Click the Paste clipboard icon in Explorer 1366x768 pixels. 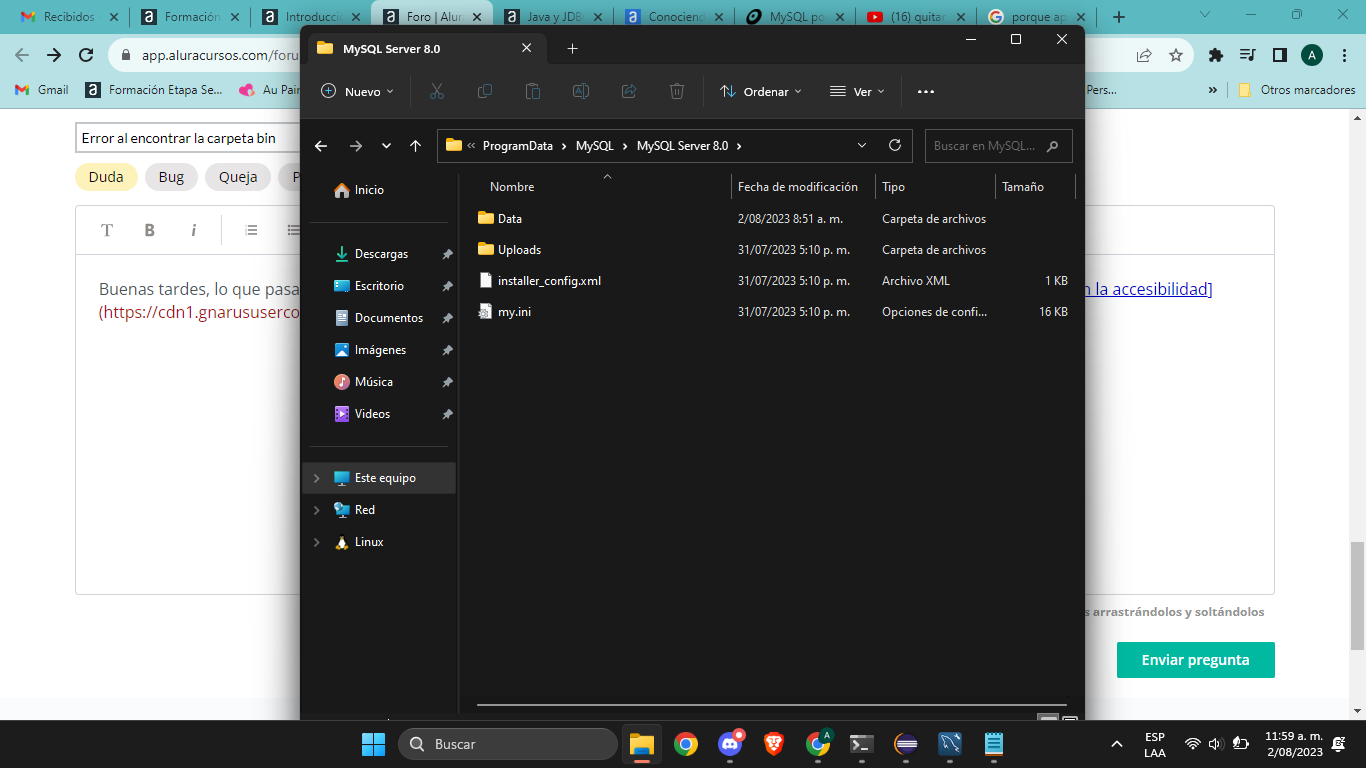click(533, 91)
